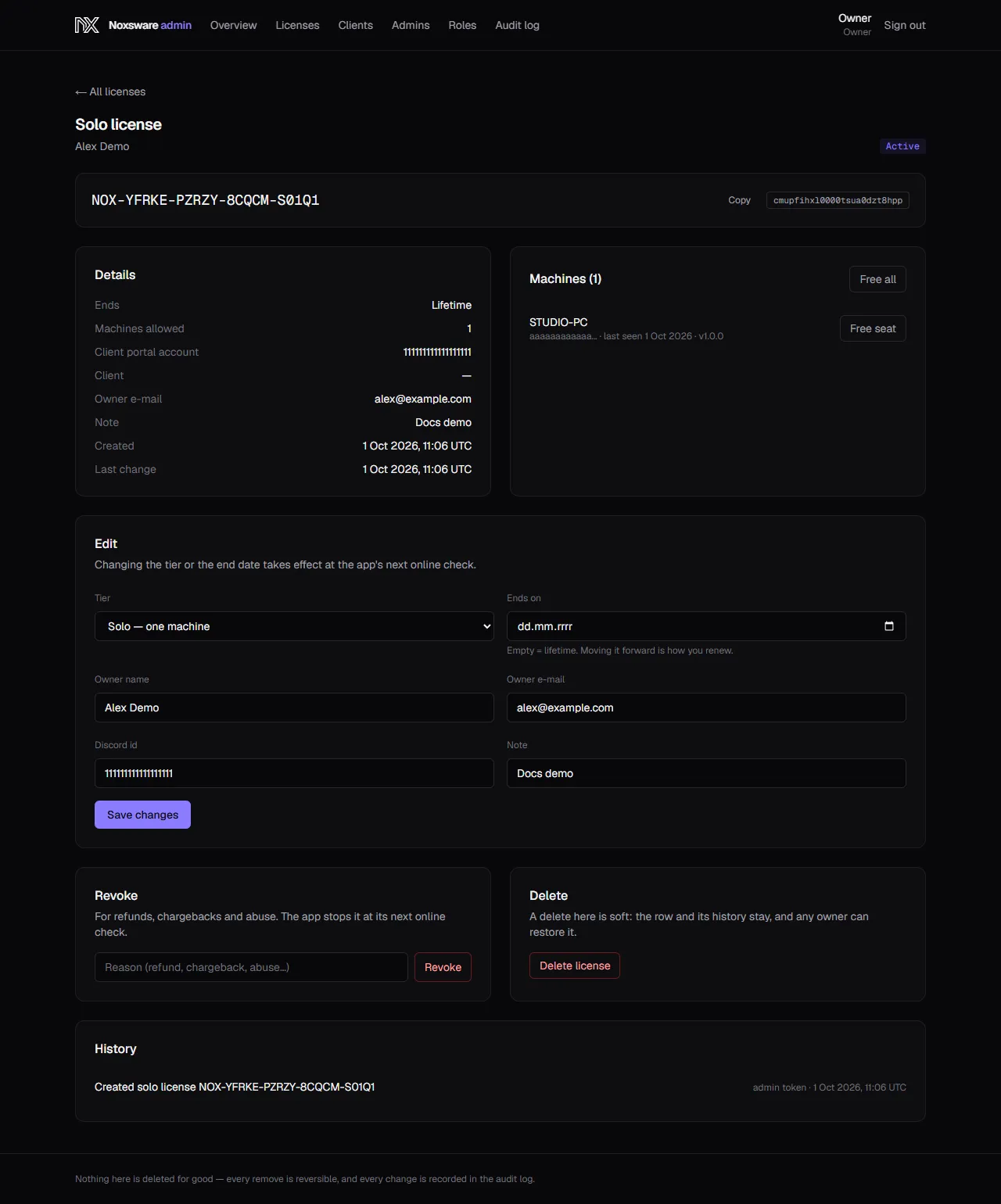This screenshot has width=1001, height=1204.
Task: Open the Roles page
Action: pyautogui.click(x=462, y=25)
